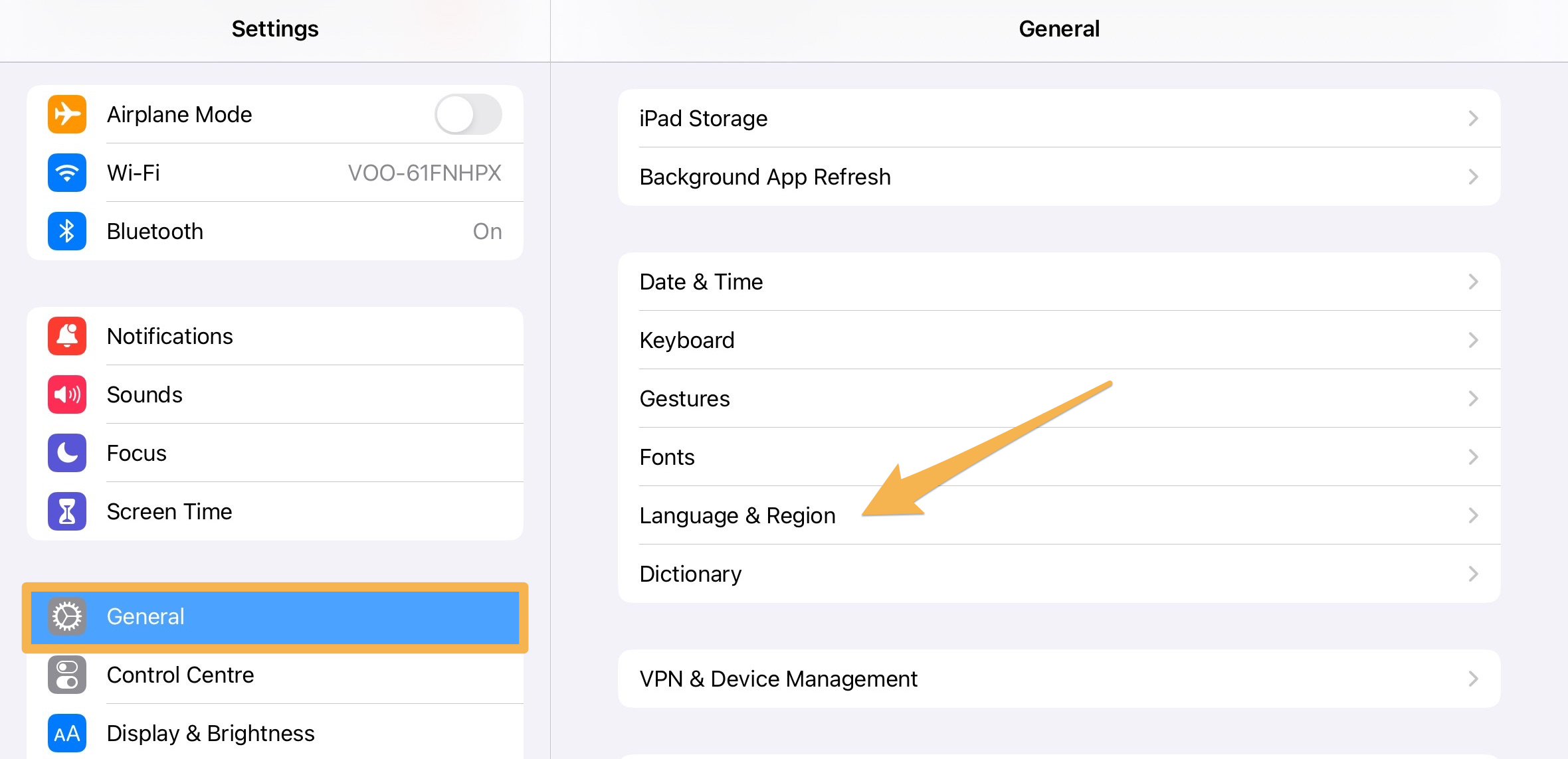The image size is (1568, 759).
Task: Tap the blue Wi-Fi icon
Action: click(x=67, y=173)
